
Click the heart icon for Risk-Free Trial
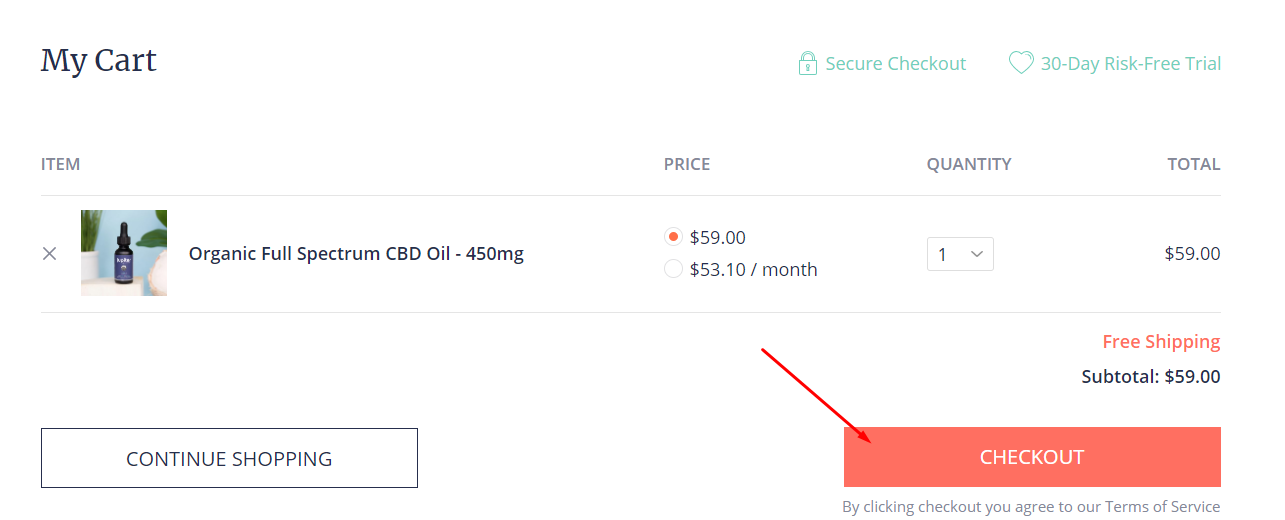(1020, 63)
